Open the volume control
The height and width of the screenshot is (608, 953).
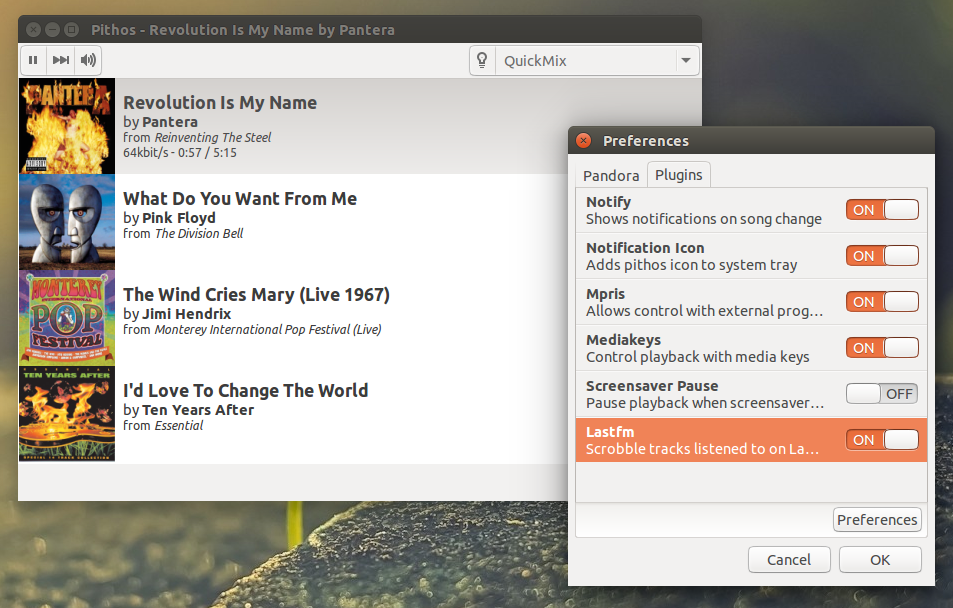[x=88, y=60]
